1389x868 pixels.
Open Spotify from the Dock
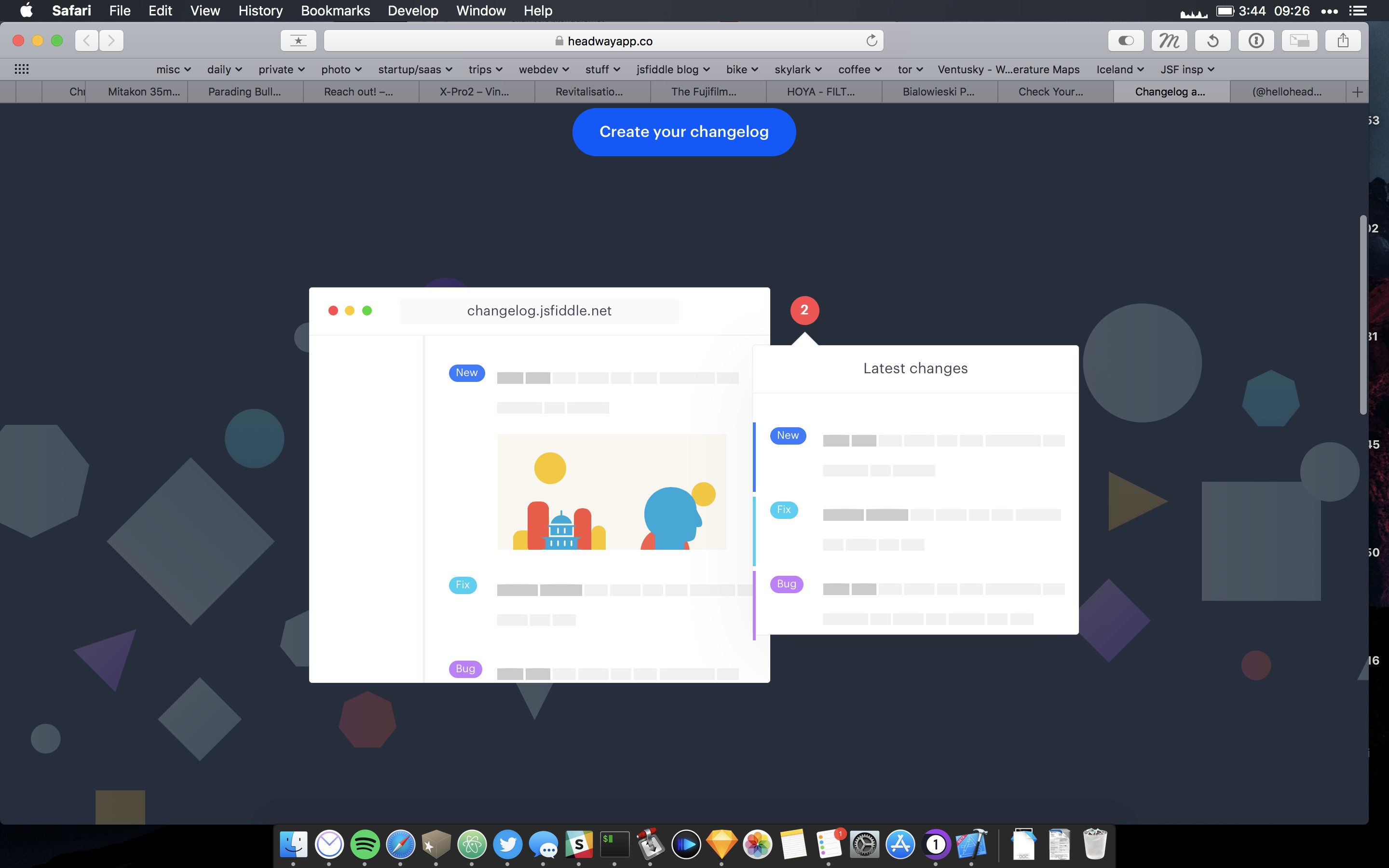365,844
